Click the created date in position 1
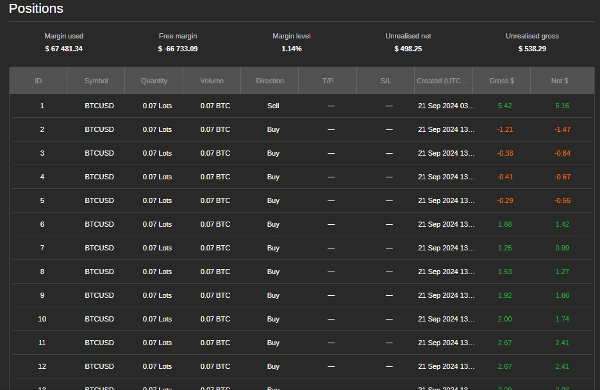The width and height of the screenshot is (600, 390). click(x=446, y=106)
